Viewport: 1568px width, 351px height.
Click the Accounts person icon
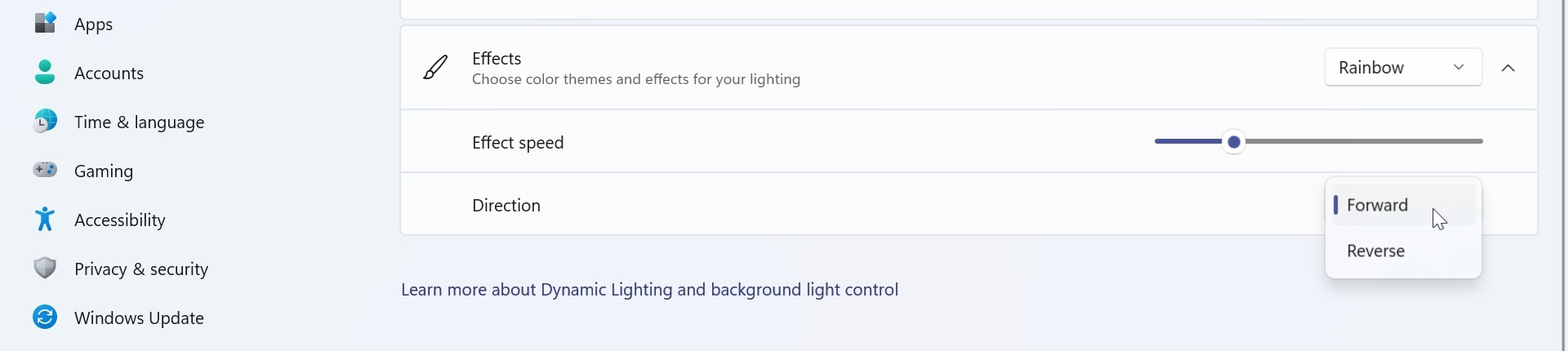[x=45, y=72]
